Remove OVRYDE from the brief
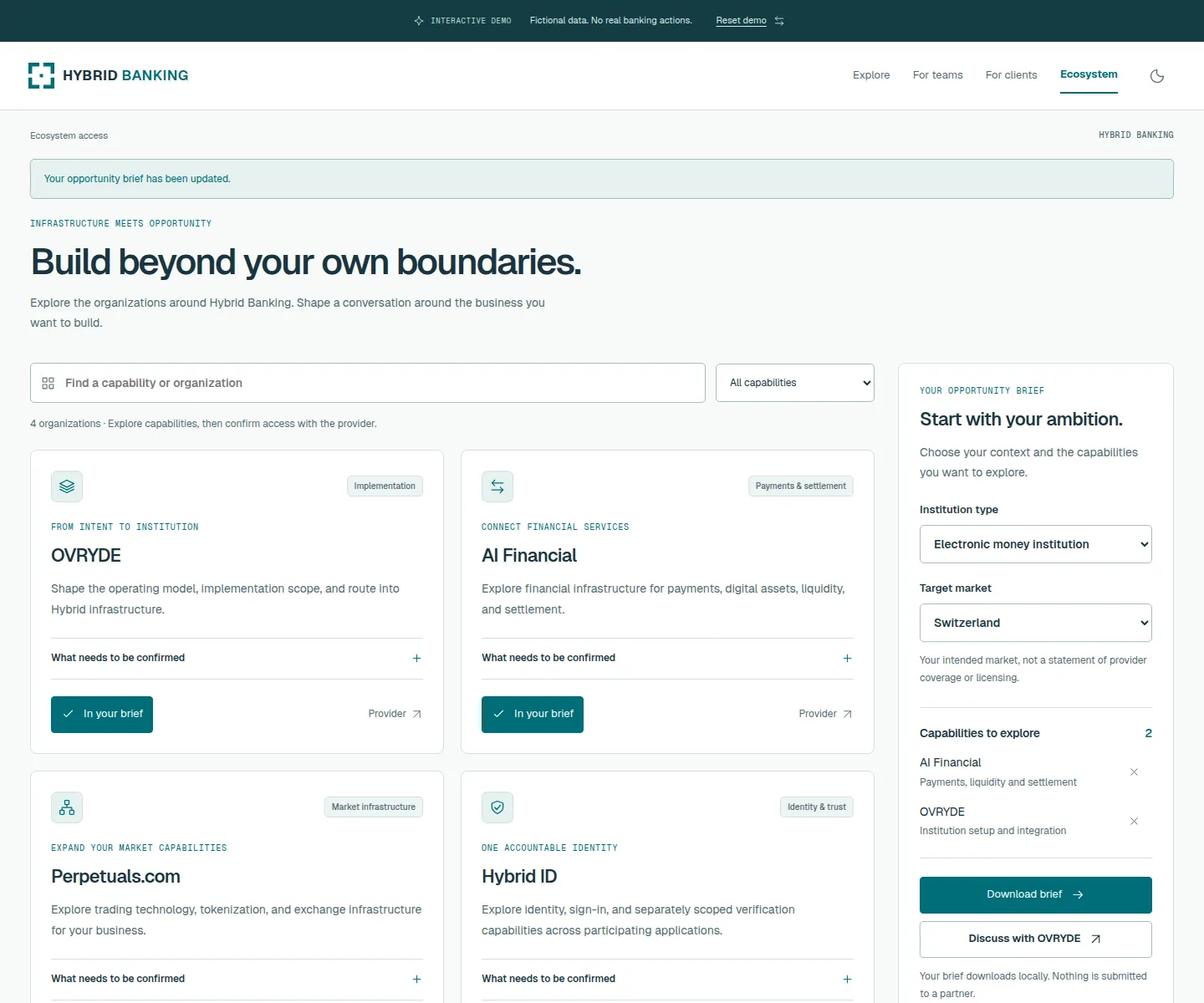This screenshot has height=1003, width=1204. pyautogui.click(x=1134, y=821)
